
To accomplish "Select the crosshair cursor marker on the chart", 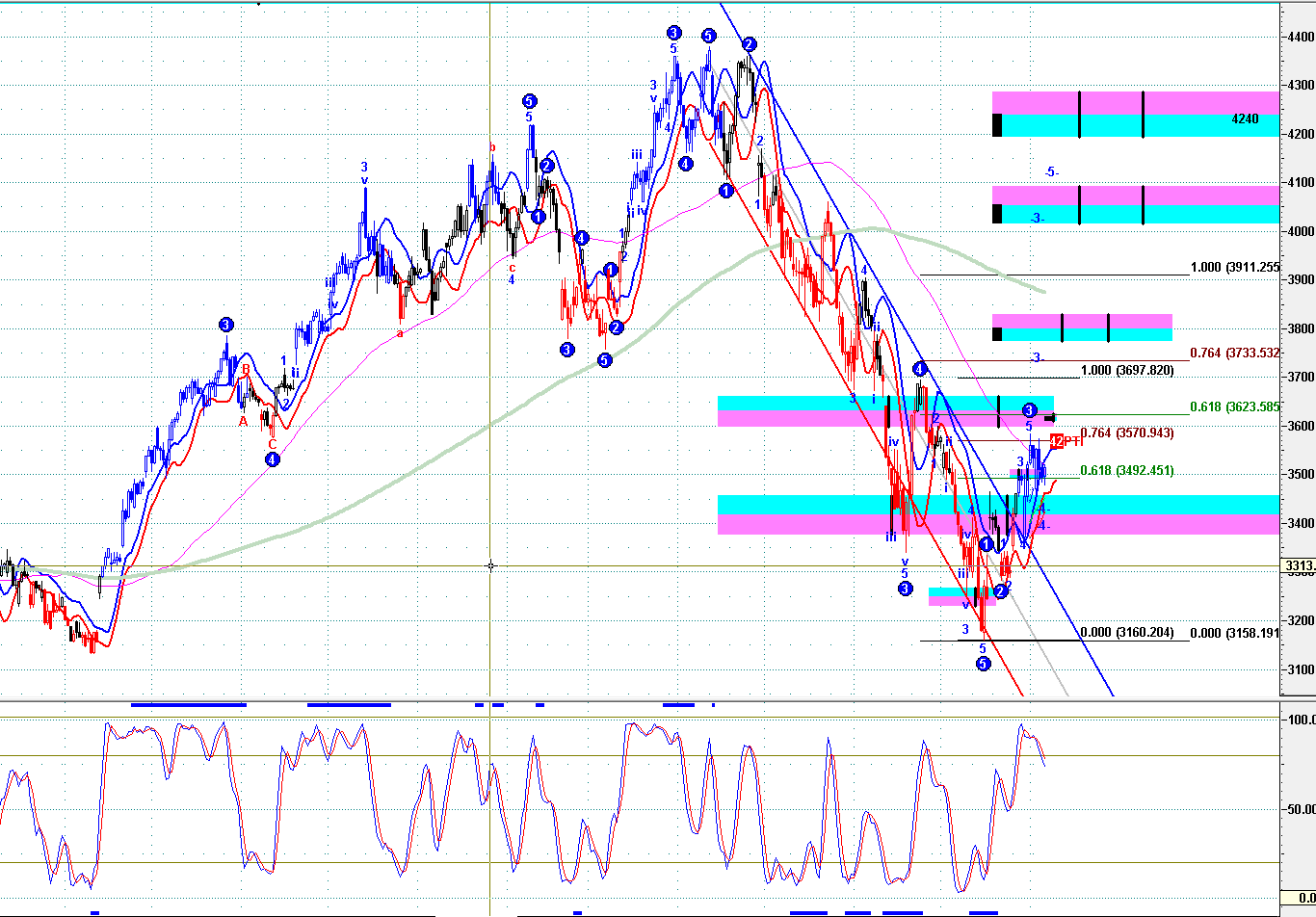I will 491,565.
